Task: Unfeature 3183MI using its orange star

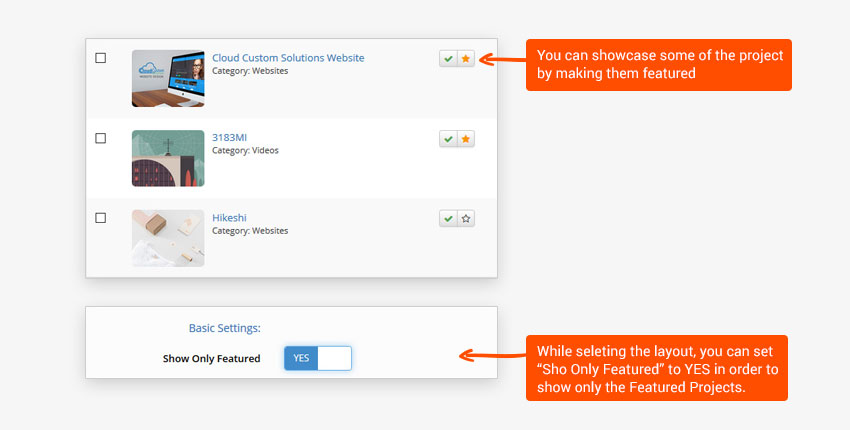Action: tap(466, 138)
